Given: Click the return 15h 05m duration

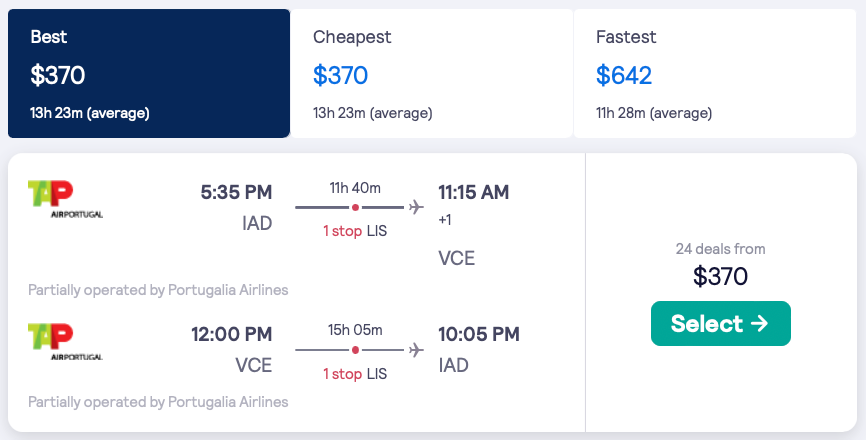Looking at the screenshot, I should point(355,329).
